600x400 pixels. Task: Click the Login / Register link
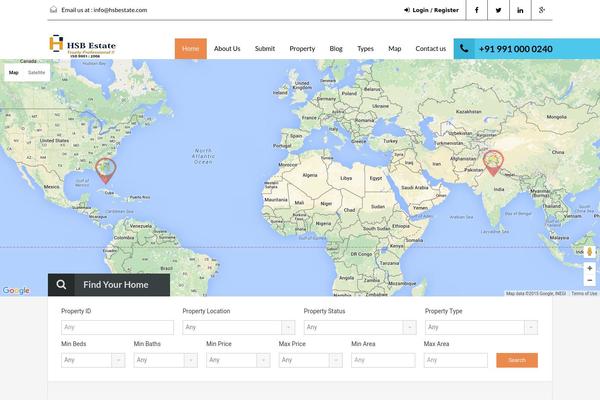coord(431,10)
